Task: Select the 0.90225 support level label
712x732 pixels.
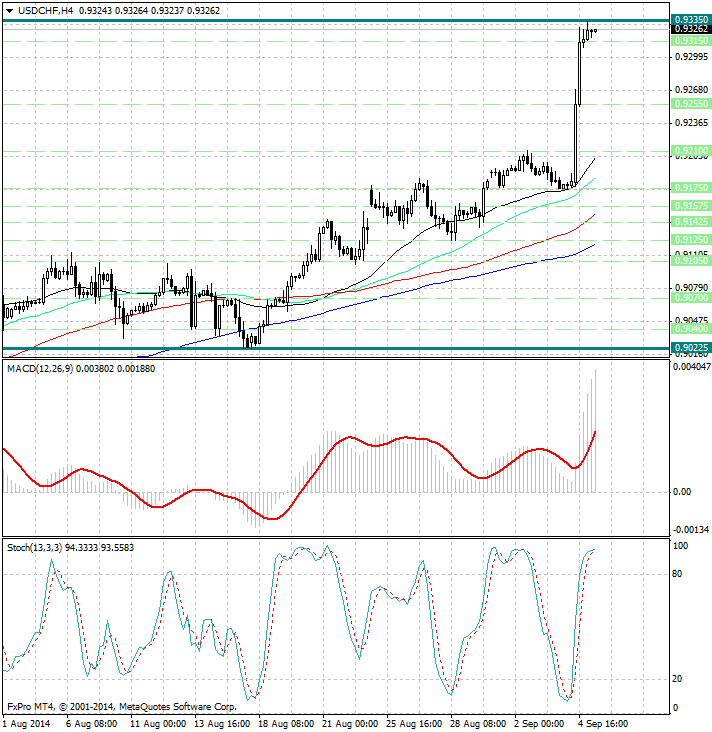Action: pos(691,348)
